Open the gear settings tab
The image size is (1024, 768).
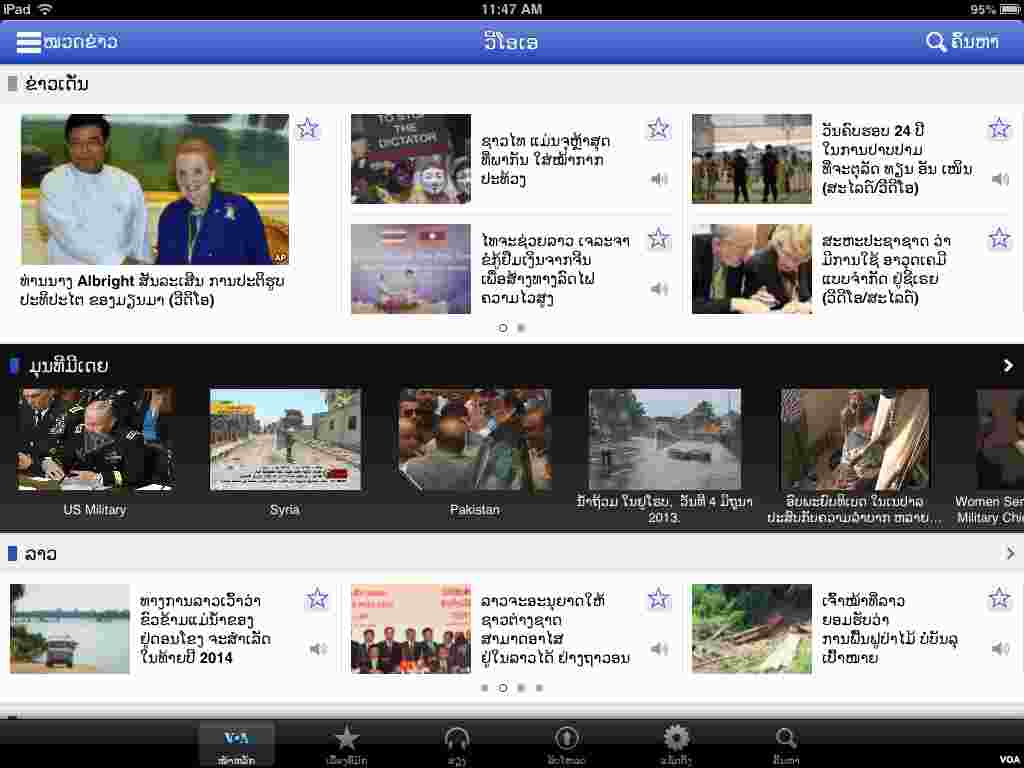[676, 745]
